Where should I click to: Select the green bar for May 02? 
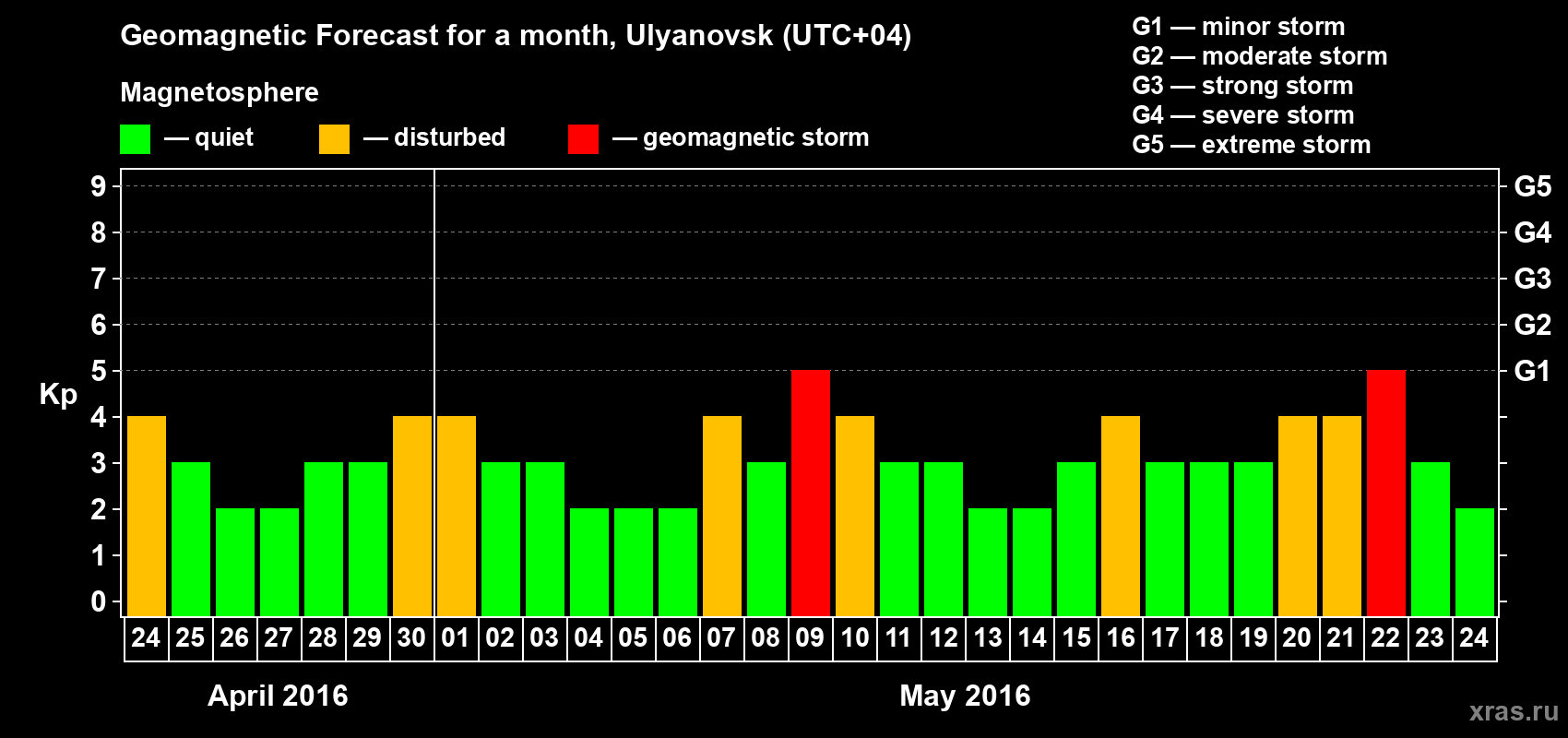pos(501,539)
